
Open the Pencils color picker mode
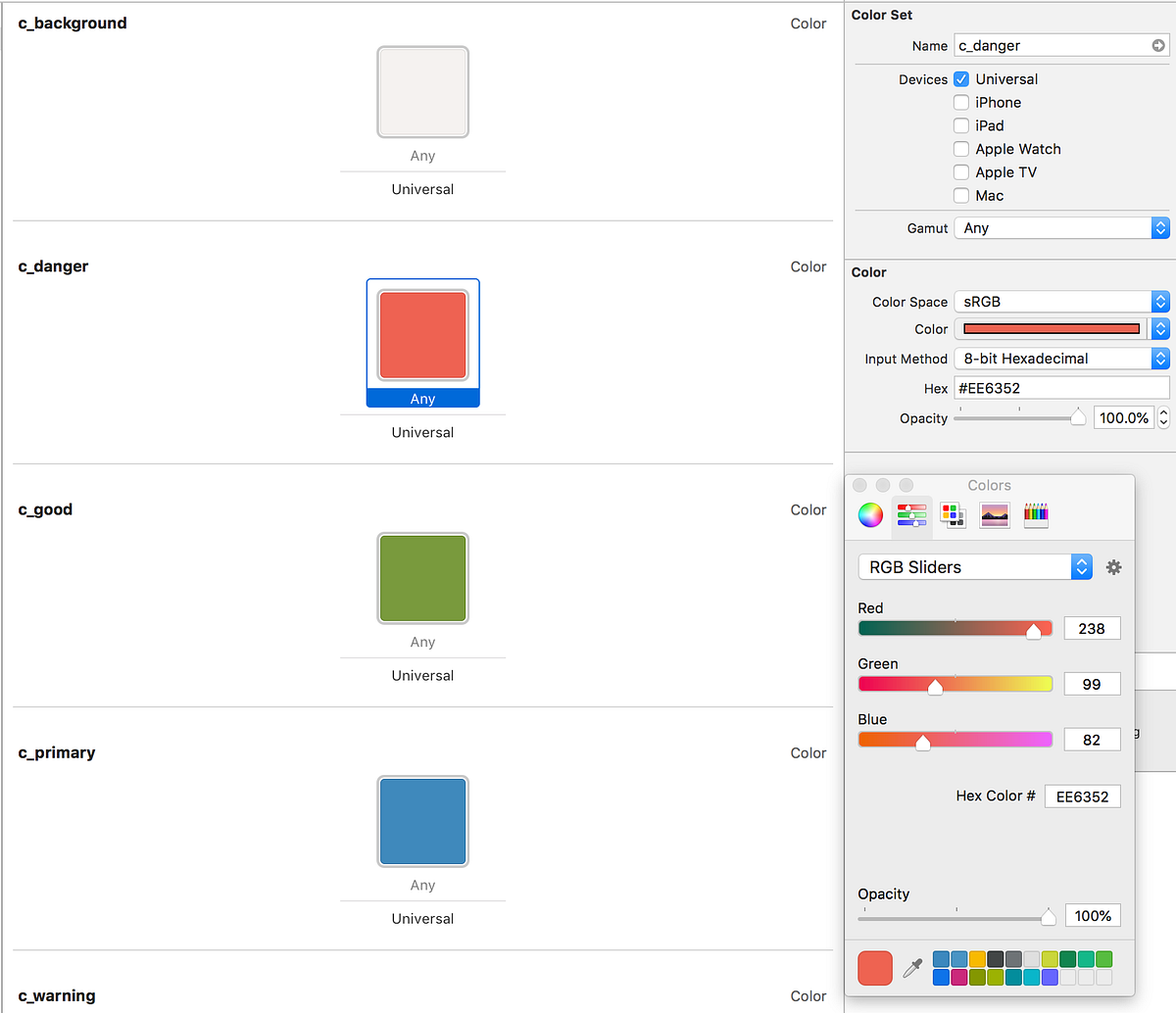coord(1035,514)
